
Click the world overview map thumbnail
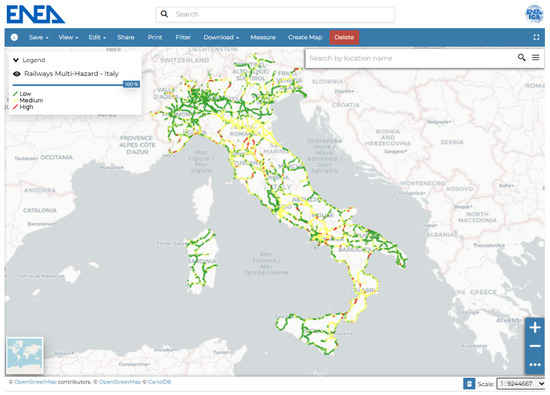click(25, 355)
